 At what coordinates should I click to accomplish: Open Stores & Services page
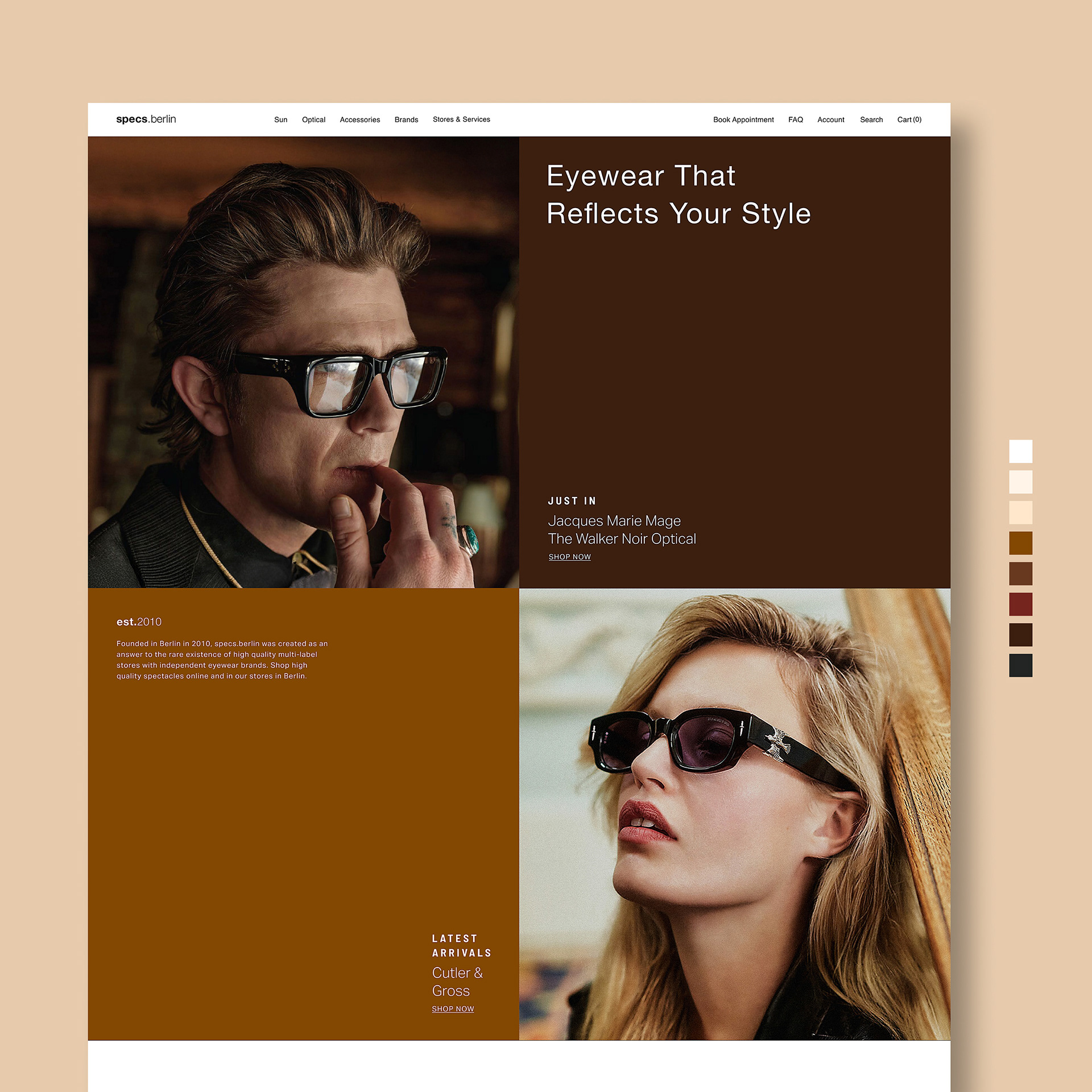coord(461,119)
